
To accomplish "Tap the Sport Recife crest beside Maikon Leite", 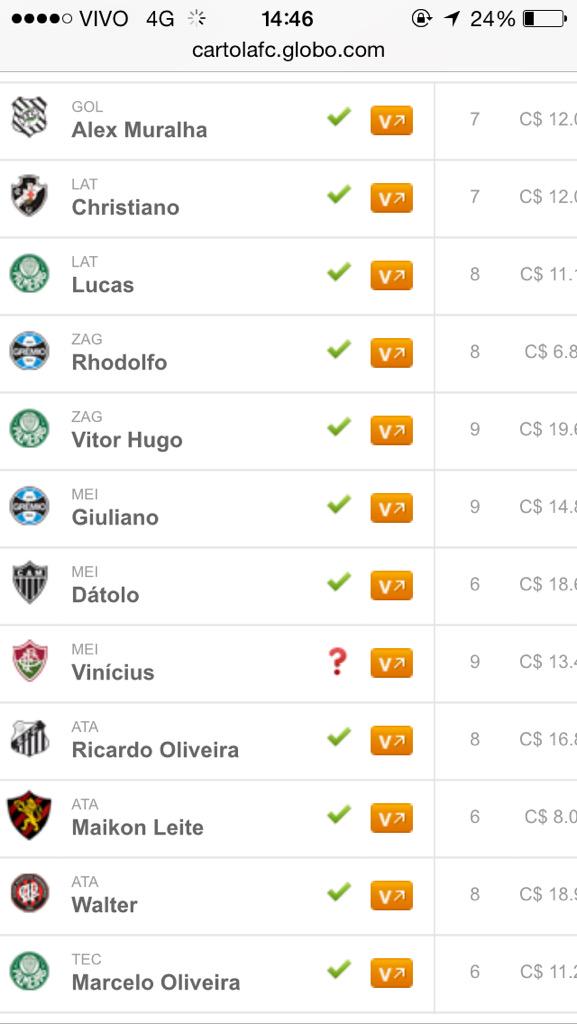I will [x=29, y=815].
